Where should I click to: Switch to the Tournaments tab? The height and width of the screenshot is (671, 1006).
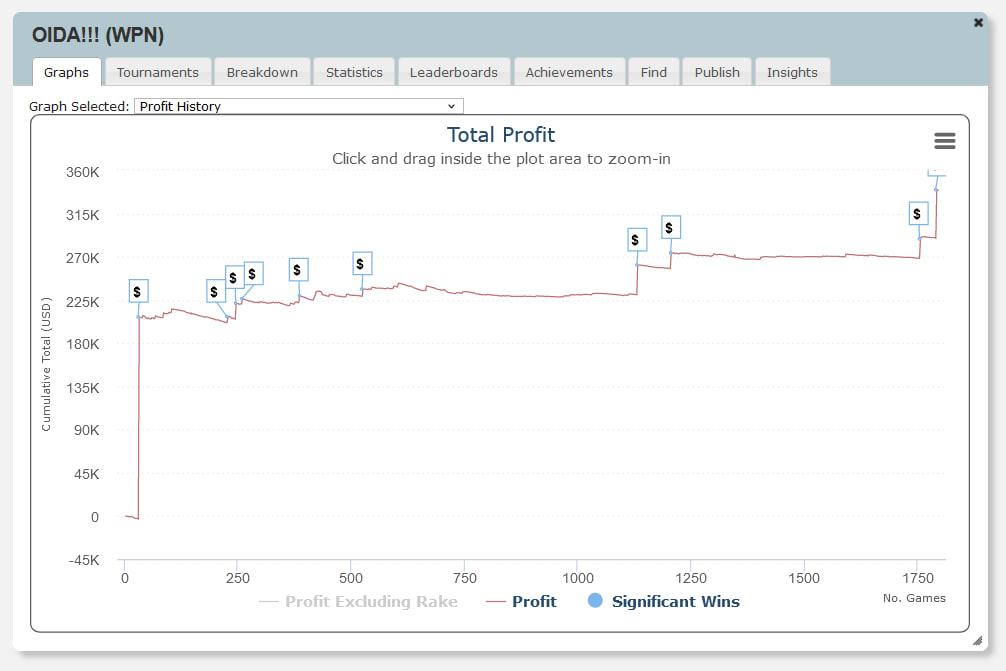[158, 72]
